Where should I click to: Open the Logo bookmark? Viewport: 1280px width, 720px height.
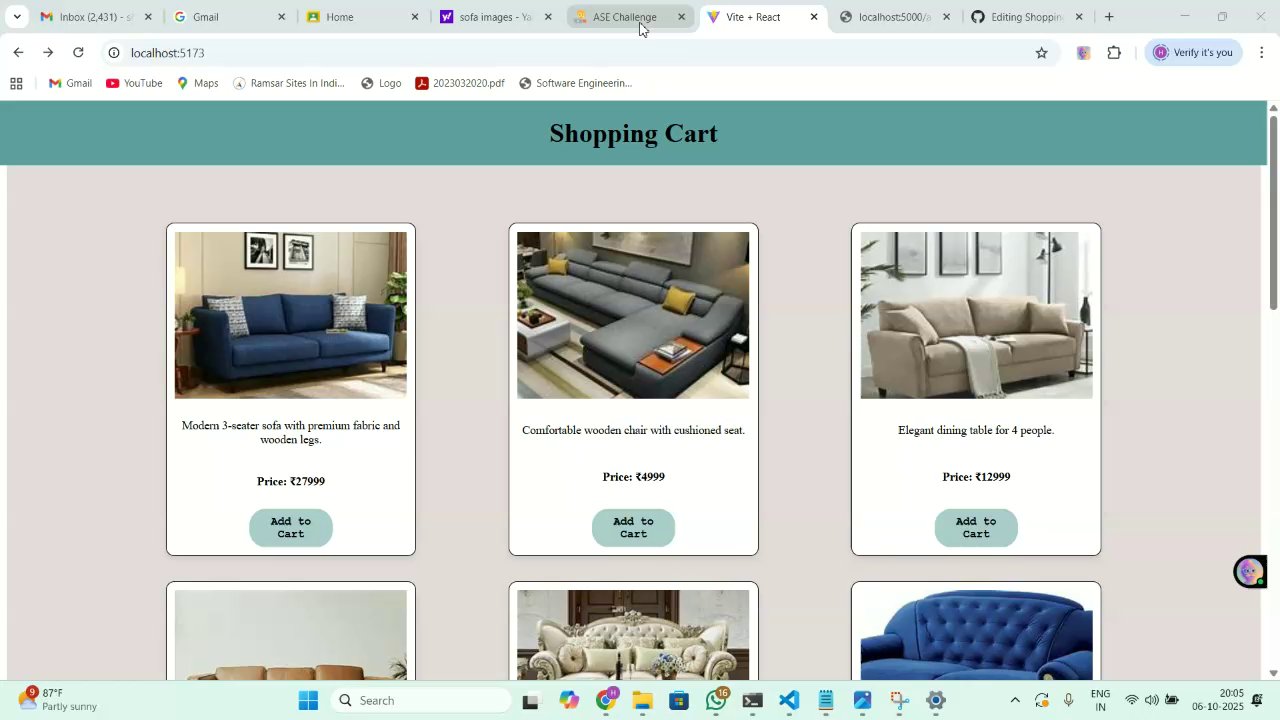tap(381, 84)
